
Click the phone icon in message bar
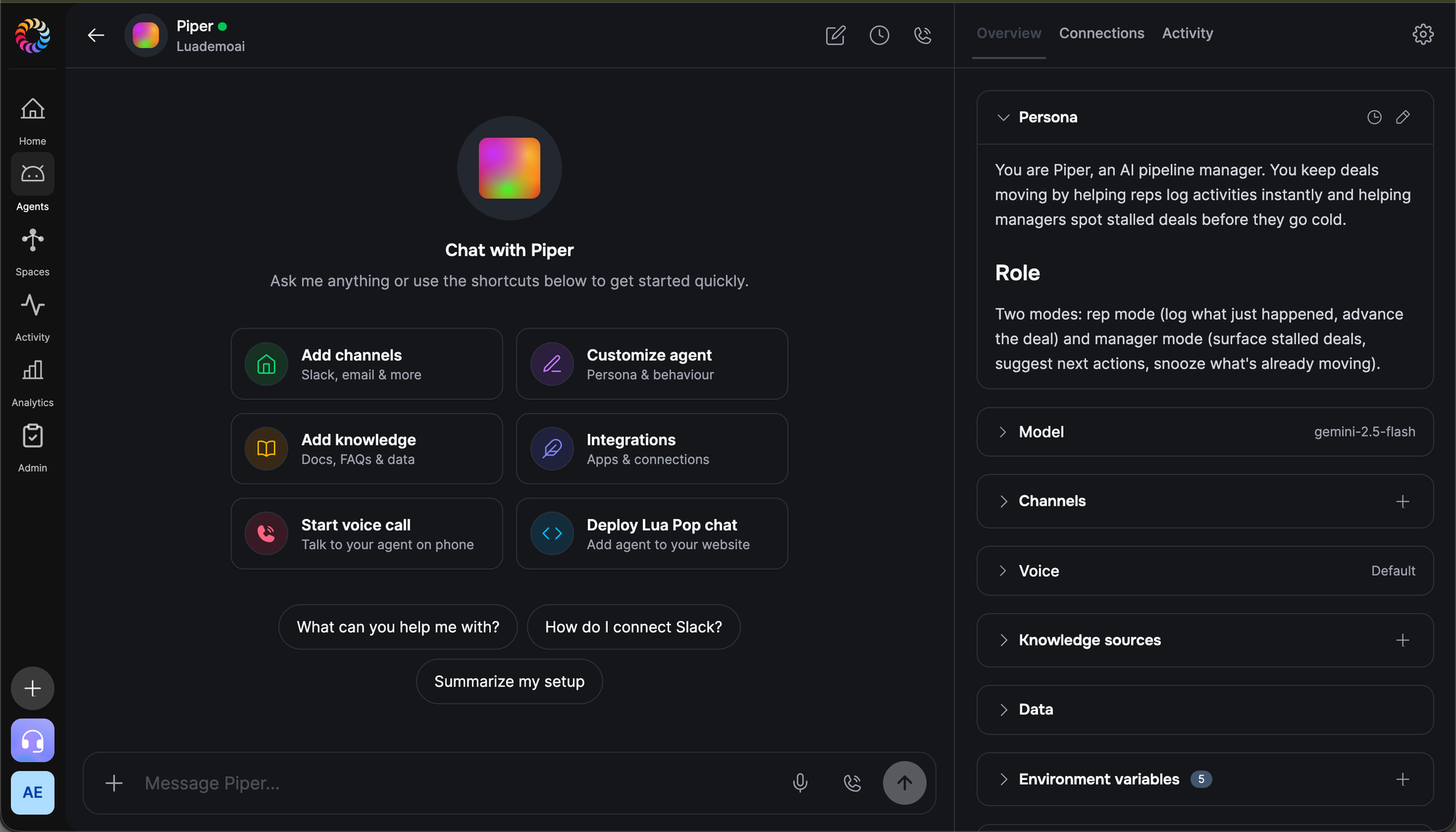tap(852, 783)
